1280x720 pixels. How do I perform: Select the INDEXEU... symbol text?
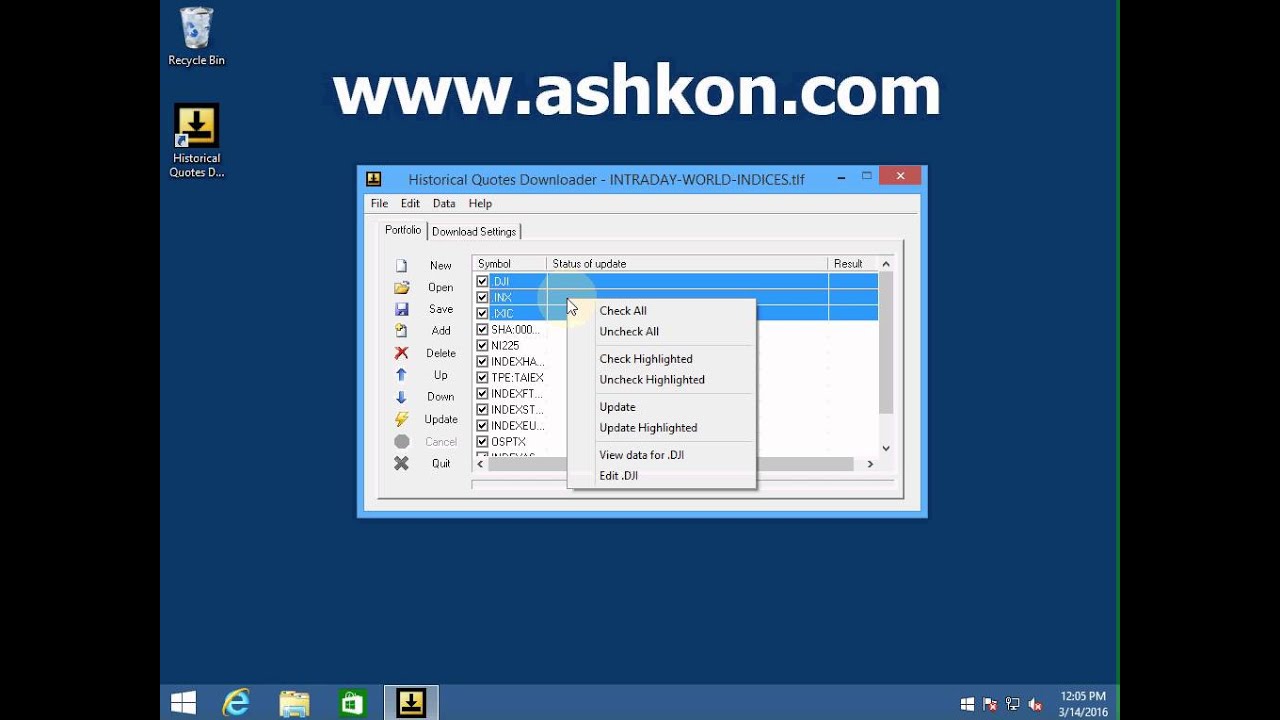[x=518, y=426]
